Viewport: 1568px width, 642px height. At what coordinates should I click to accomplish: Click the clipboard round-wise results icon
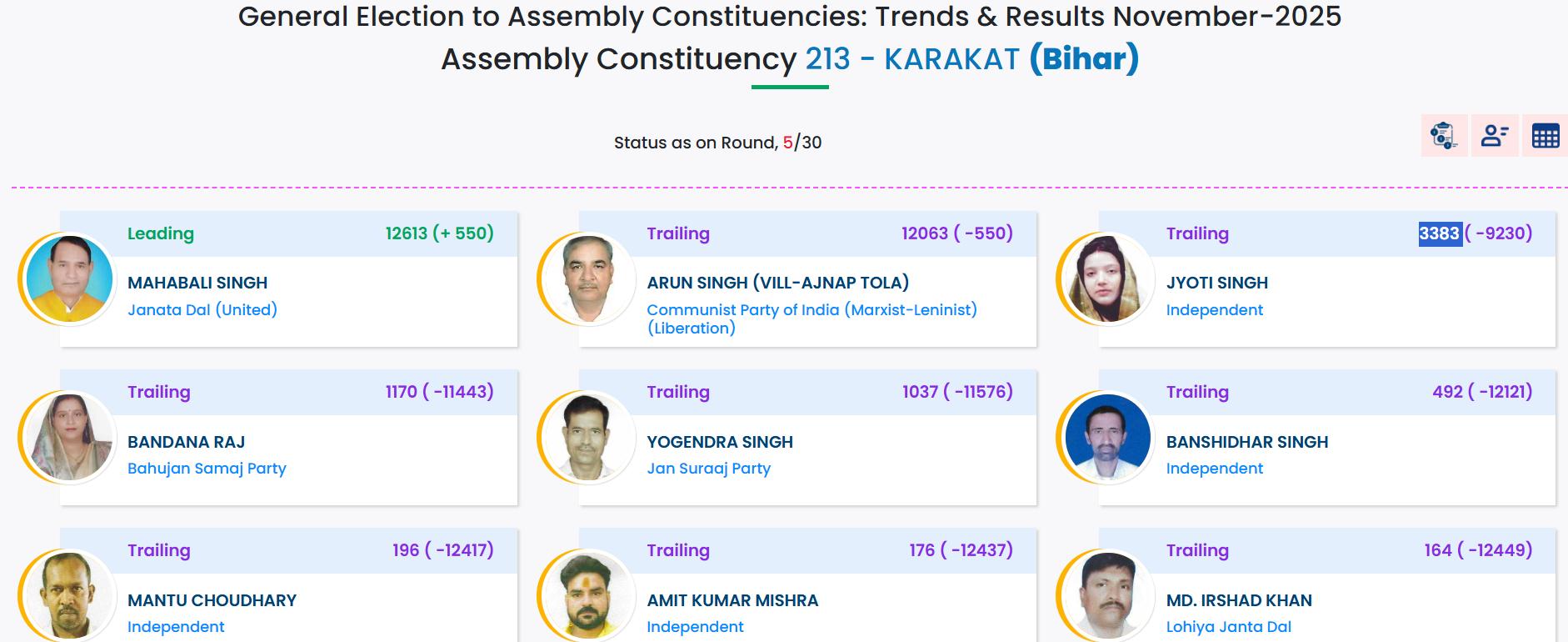tap(1443, 135)
